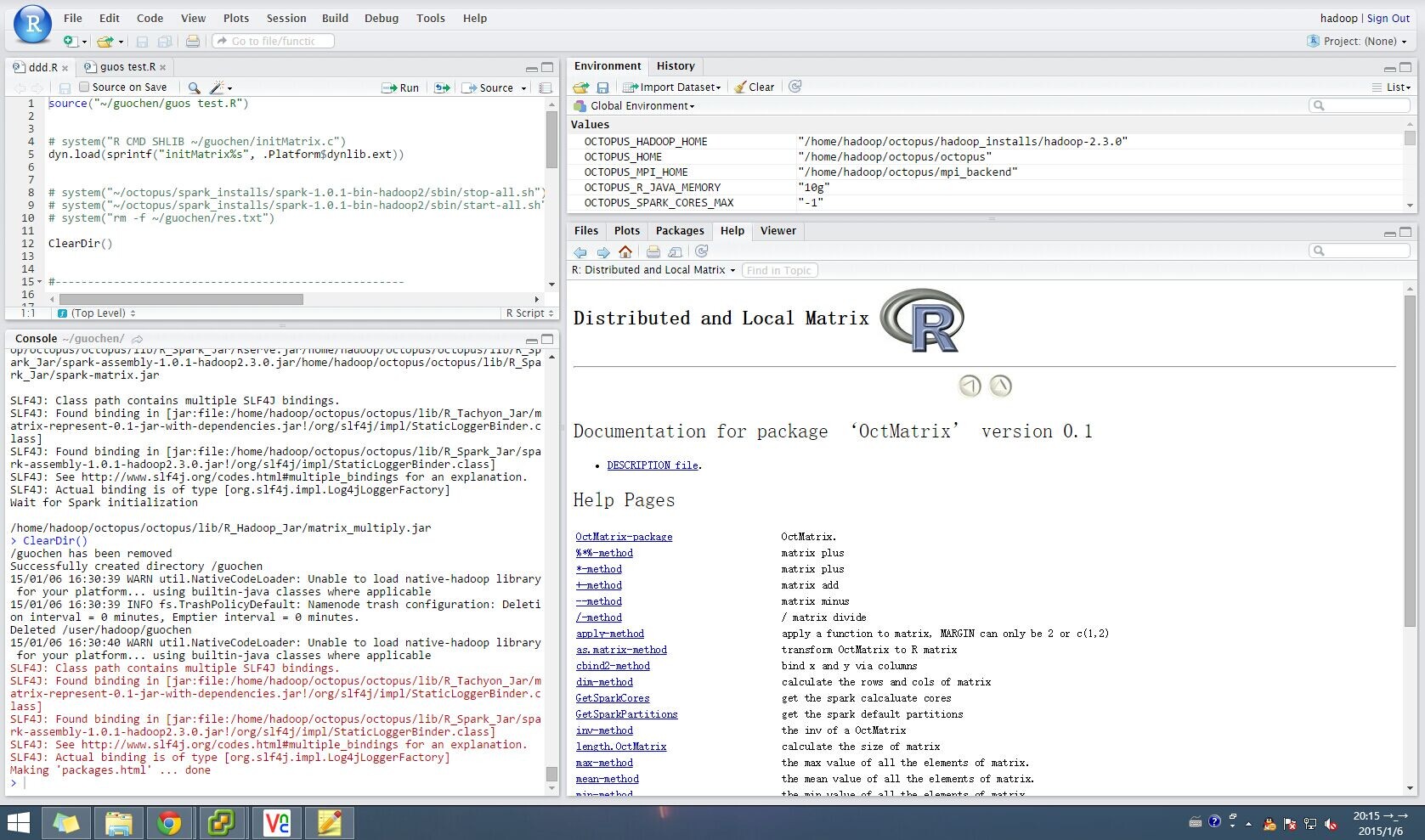Open the recent files dropdown arrow
1425x840 pixels.
pos(121,42)
